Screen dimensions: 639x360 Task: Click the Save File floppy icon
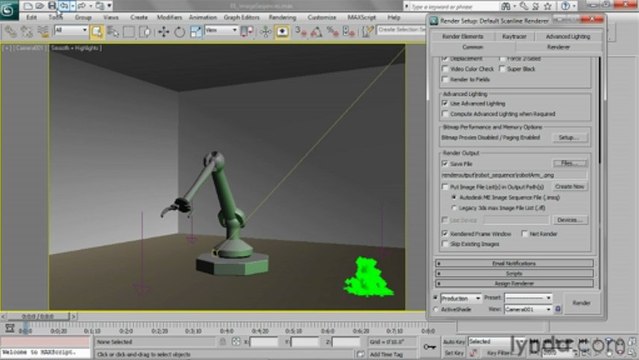(x=52, y=5)
